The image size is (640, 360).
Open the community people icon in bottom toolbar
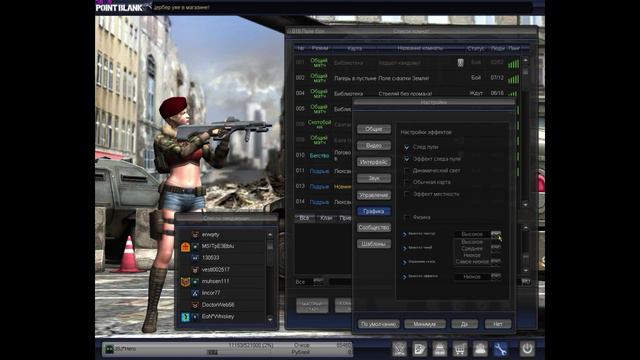tap(480, 349)
